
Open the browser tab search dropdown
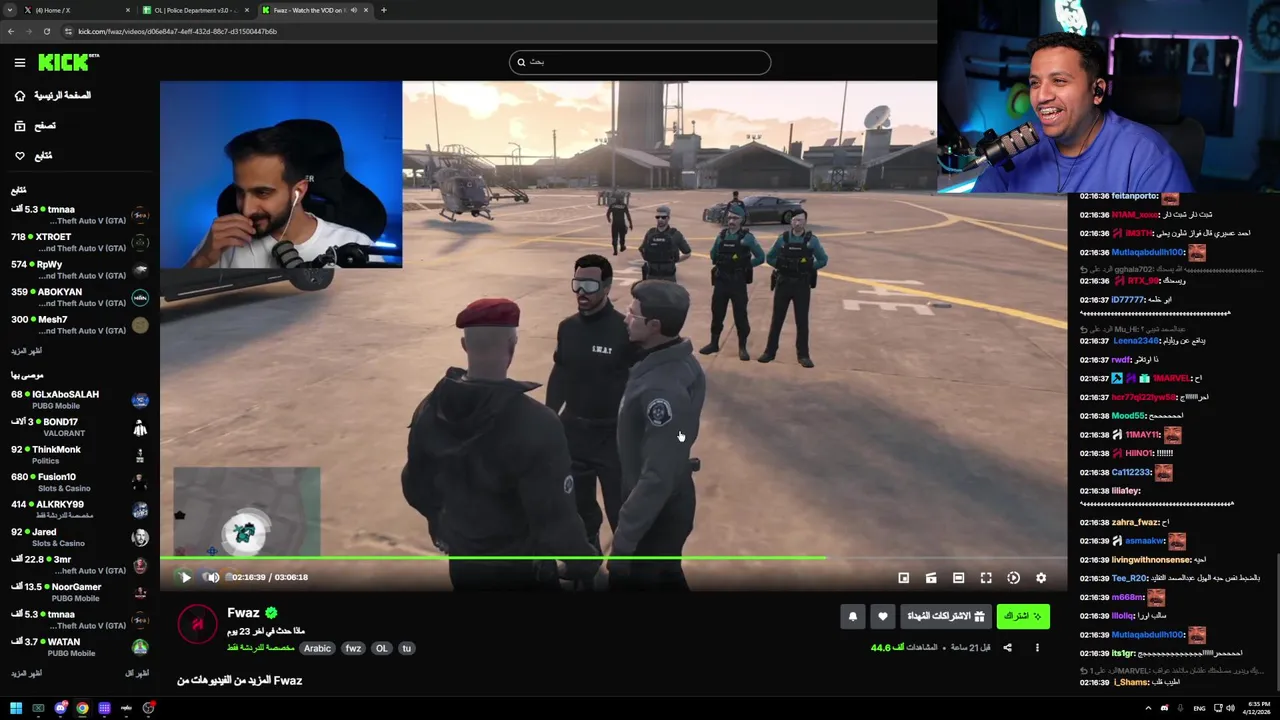9,10
